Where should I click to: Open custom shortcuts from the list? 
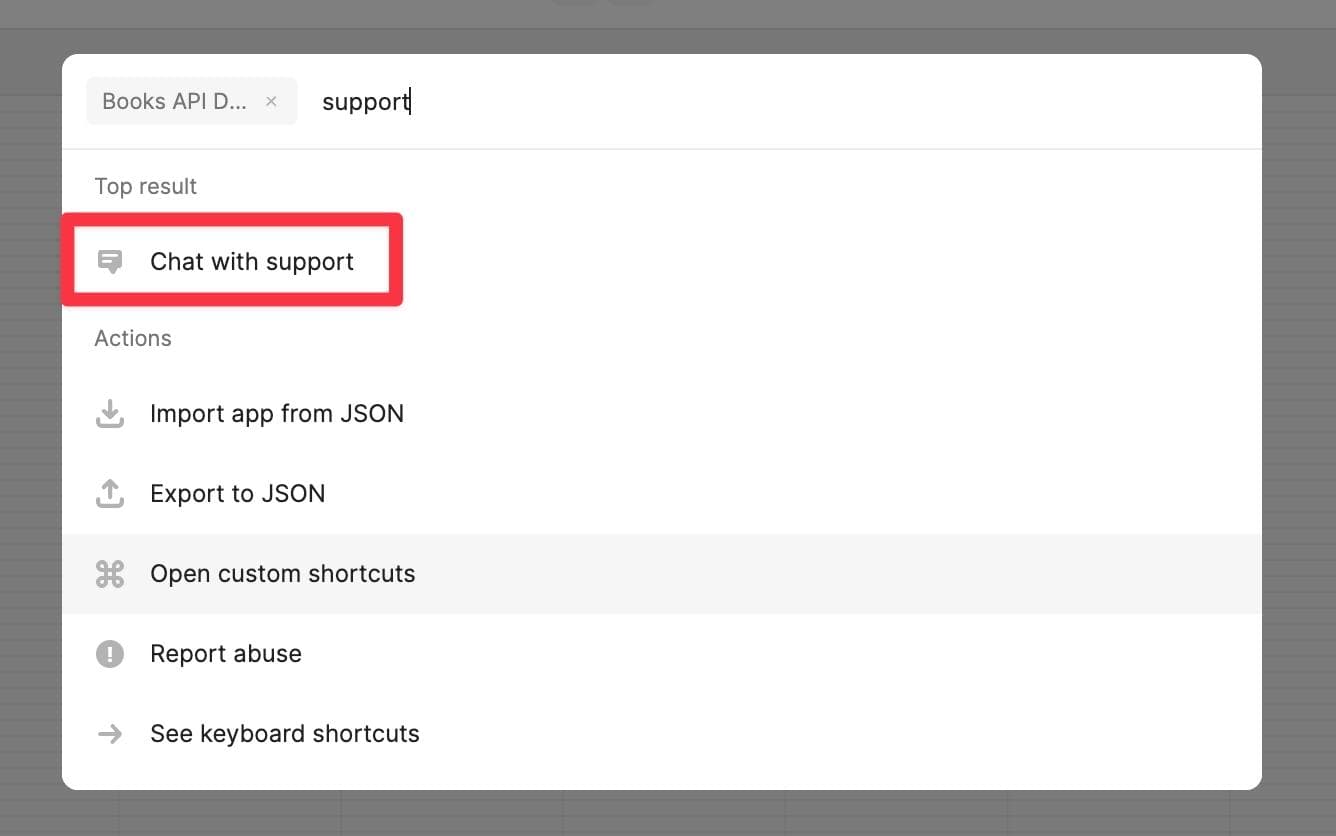point(283,574)
